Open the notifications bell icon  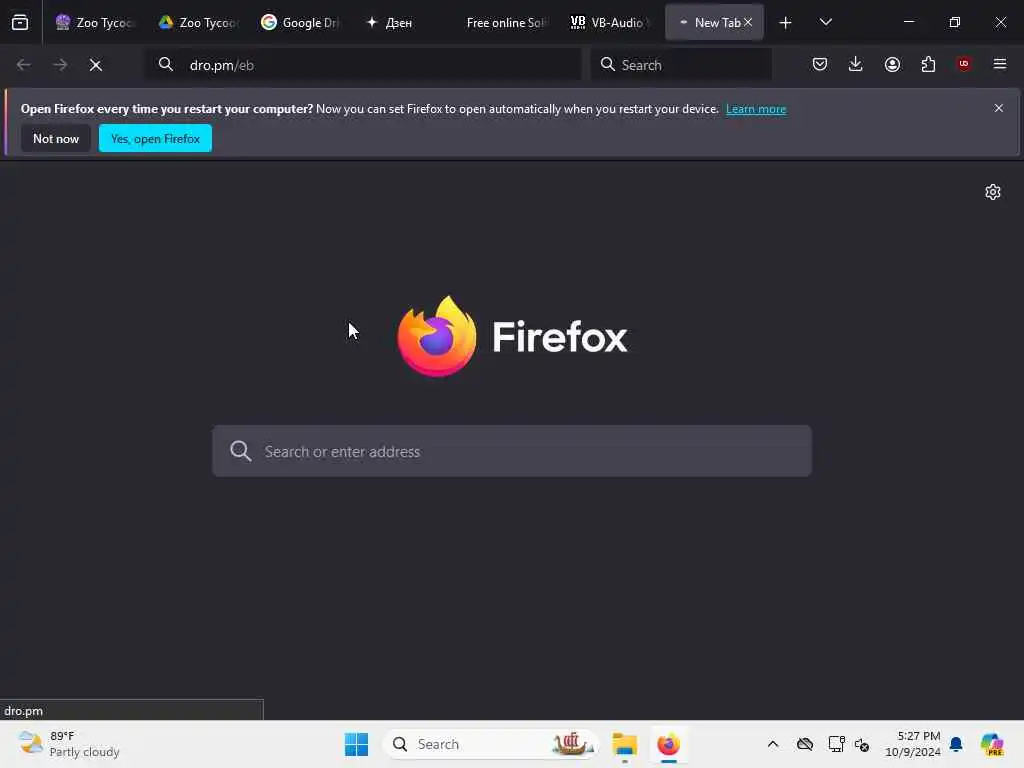[x=956, y=744]
